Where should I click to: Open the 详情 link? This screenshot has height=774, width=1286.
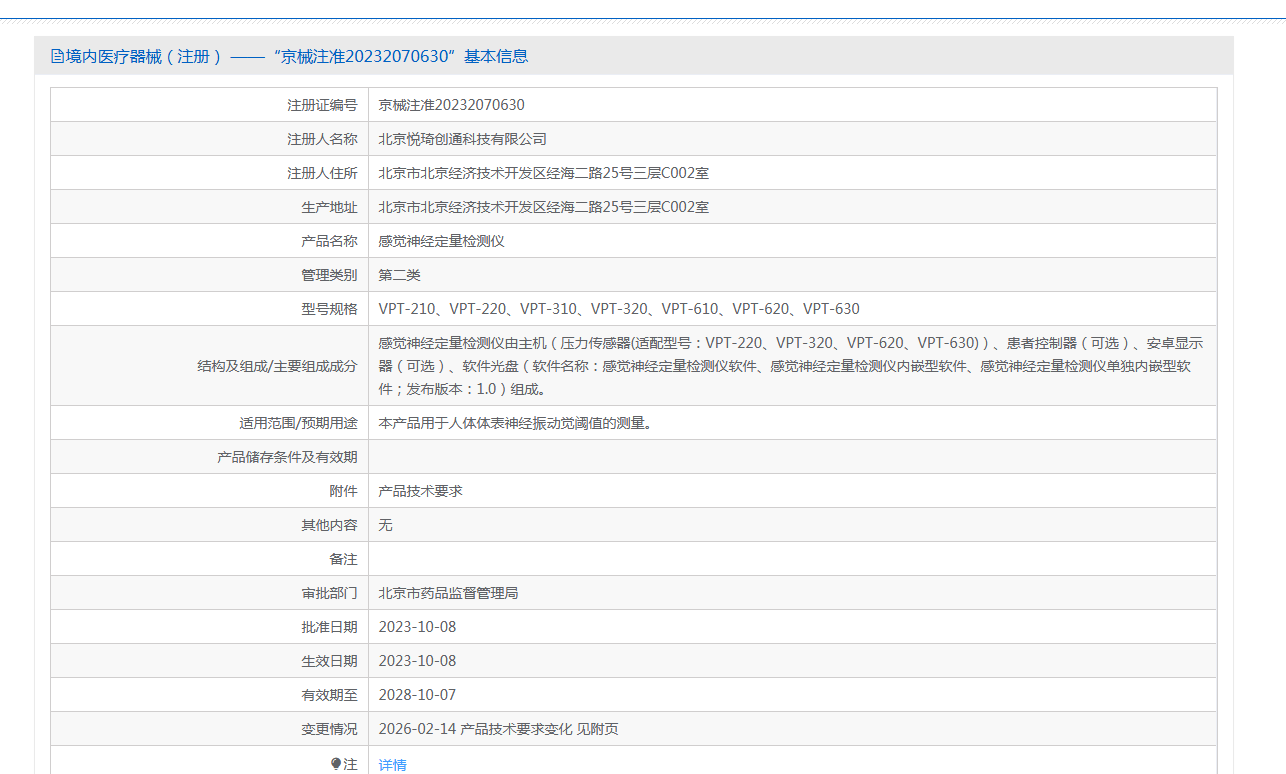[x=393, y=765]
